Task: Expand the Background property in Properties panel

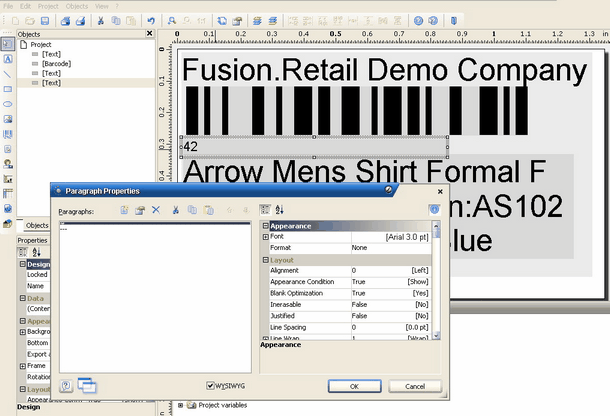Action: tap(23, 332)
